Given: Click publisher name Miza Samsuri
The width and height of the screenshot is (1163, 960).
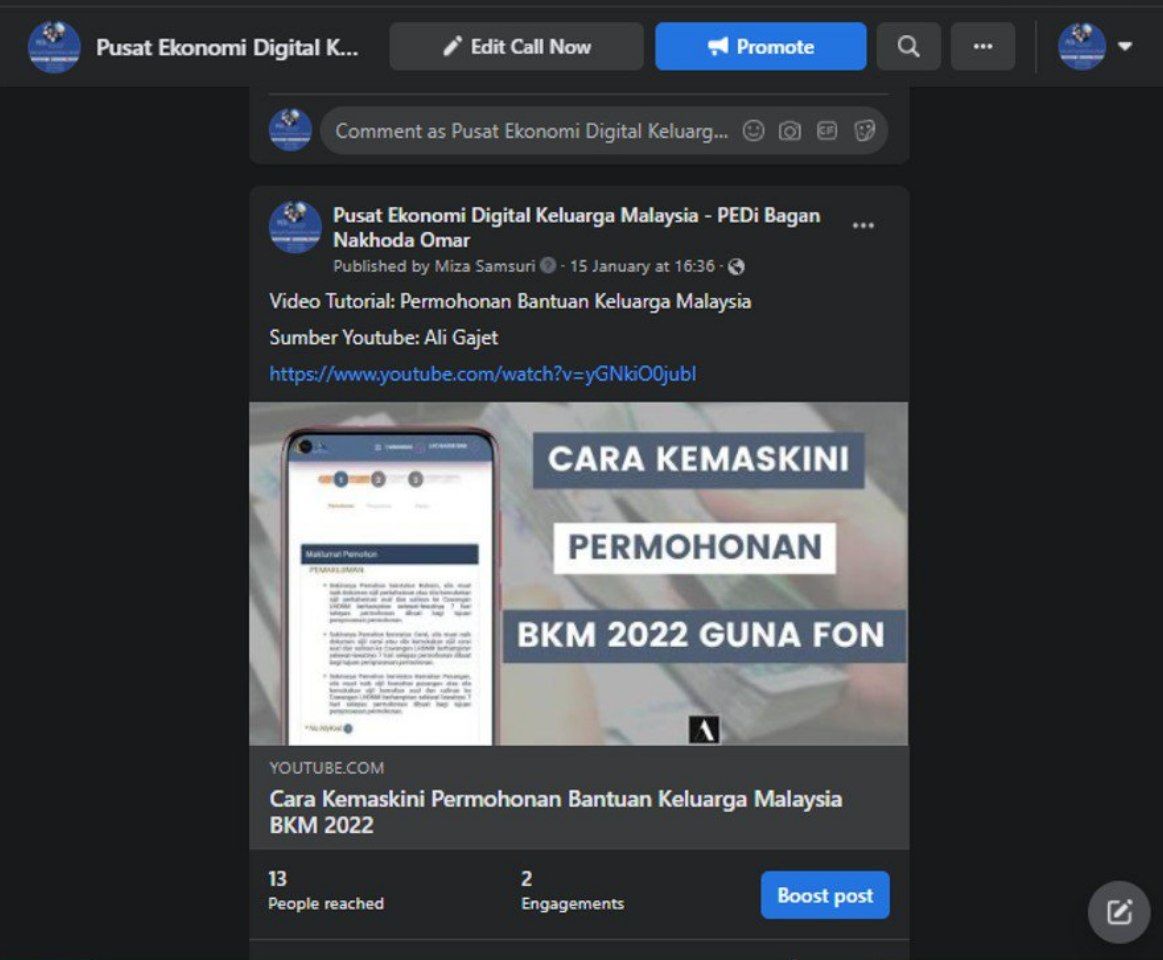Looking at the screenshot, I should point(484,266).
